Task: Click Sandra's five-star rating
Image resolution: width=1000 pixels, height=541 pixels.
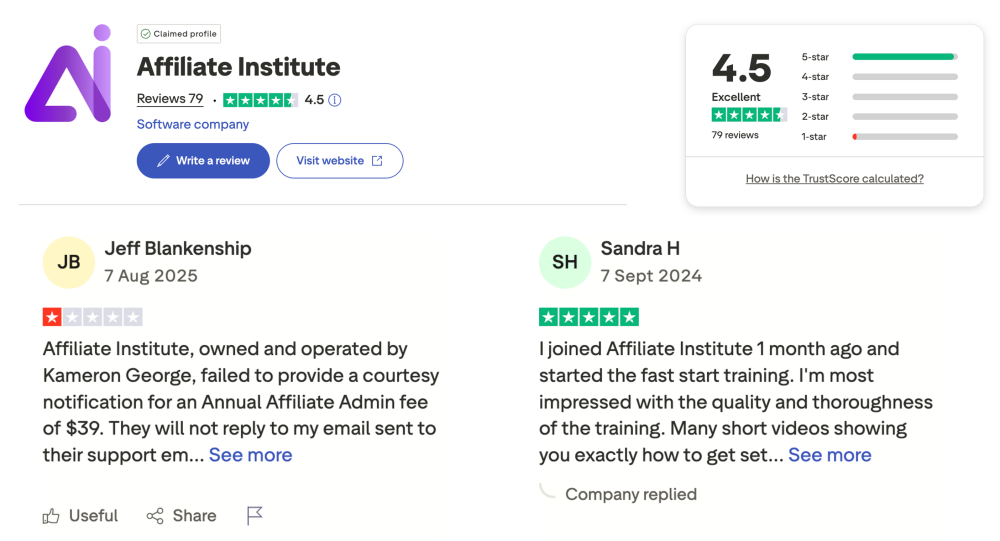Action: 588,317
